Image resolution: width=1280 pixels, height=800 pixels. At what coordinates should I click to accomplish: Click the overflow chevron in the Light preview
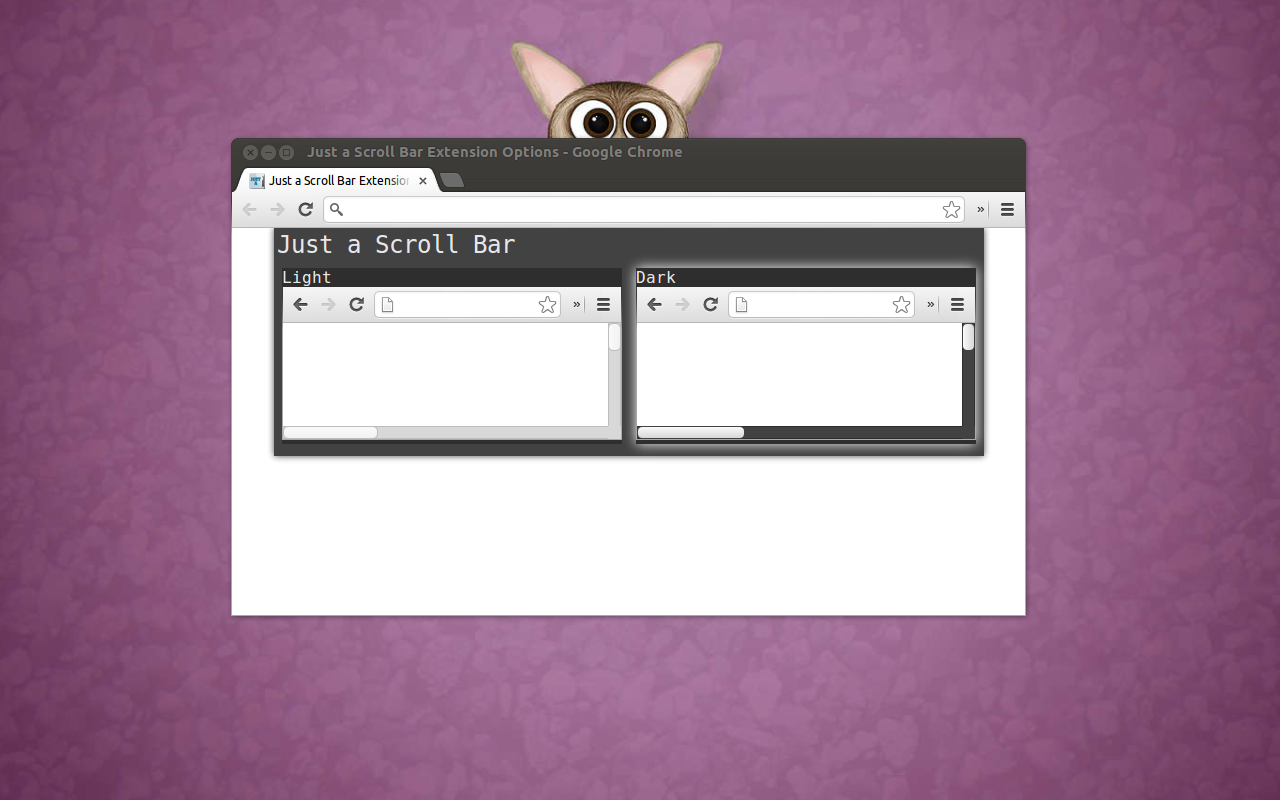[x=577, y=305]
